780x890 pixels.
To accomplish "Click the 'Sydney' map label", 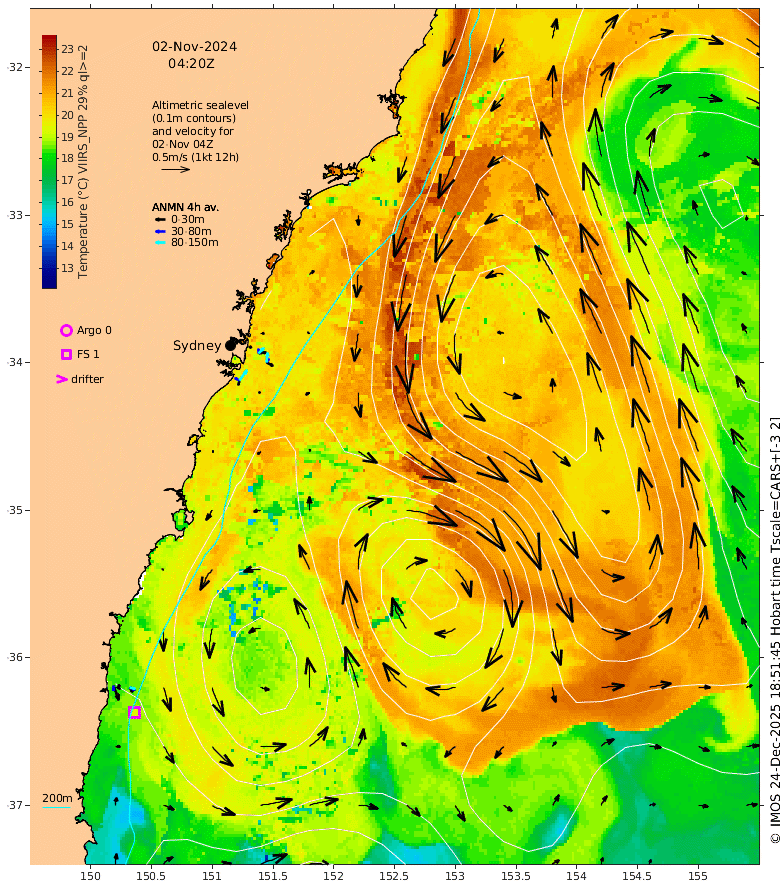I will click(197, 346).
